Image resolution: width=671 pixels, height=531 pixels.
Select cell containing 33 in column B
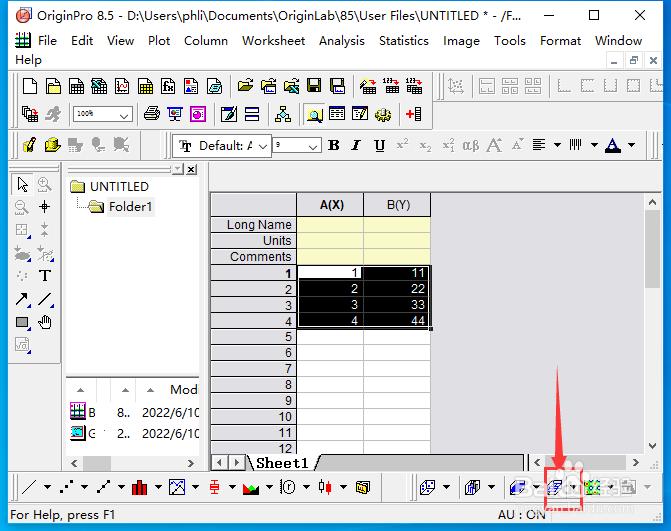click(397, 305)
